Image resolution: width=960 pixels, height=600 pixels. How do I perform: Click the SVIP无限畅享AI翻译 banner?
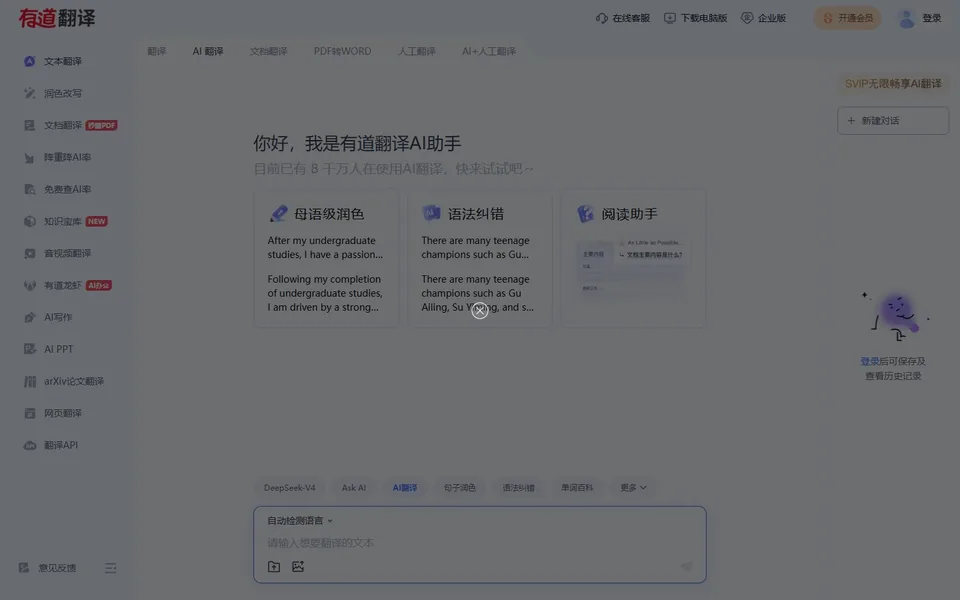point(893,83)
